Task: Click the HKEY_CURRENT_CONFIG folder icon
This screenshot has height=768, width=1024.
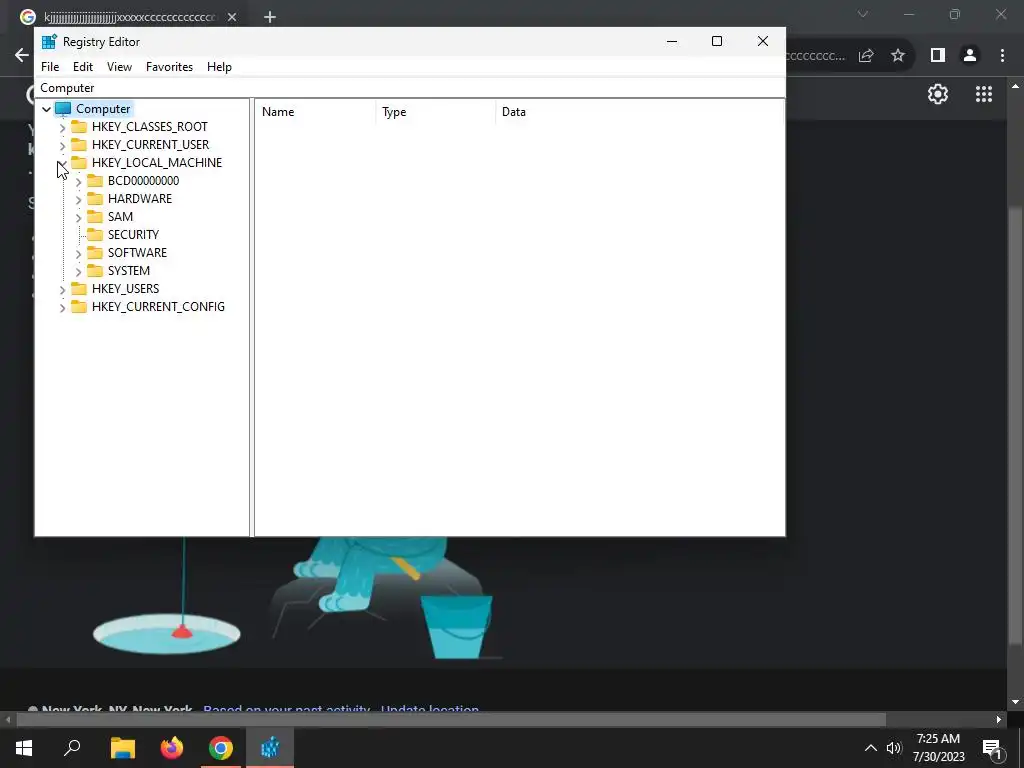Action: pos(79,306)
